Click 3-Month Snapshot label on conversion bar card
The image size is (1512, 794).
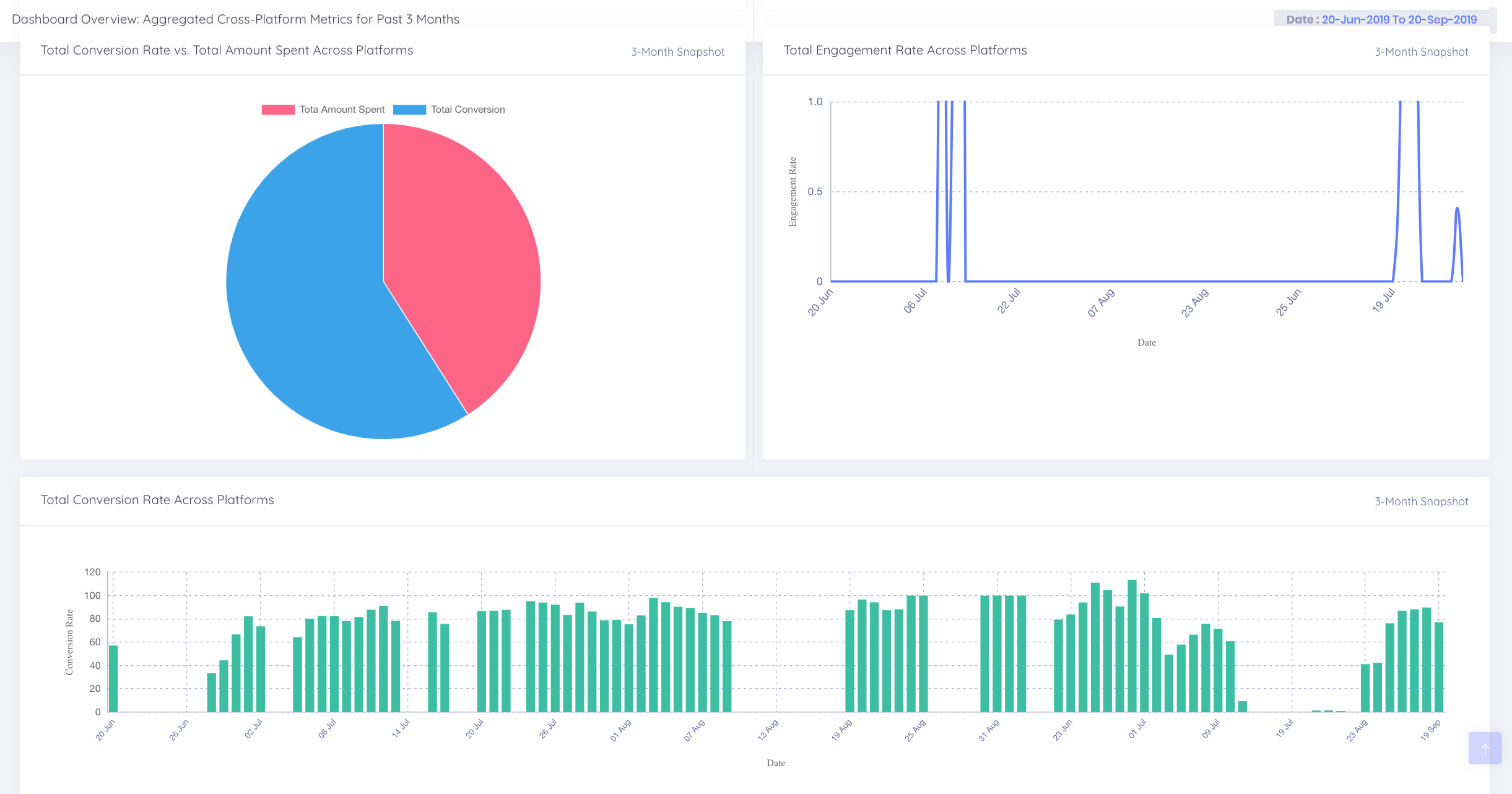tap(1421, 502)
